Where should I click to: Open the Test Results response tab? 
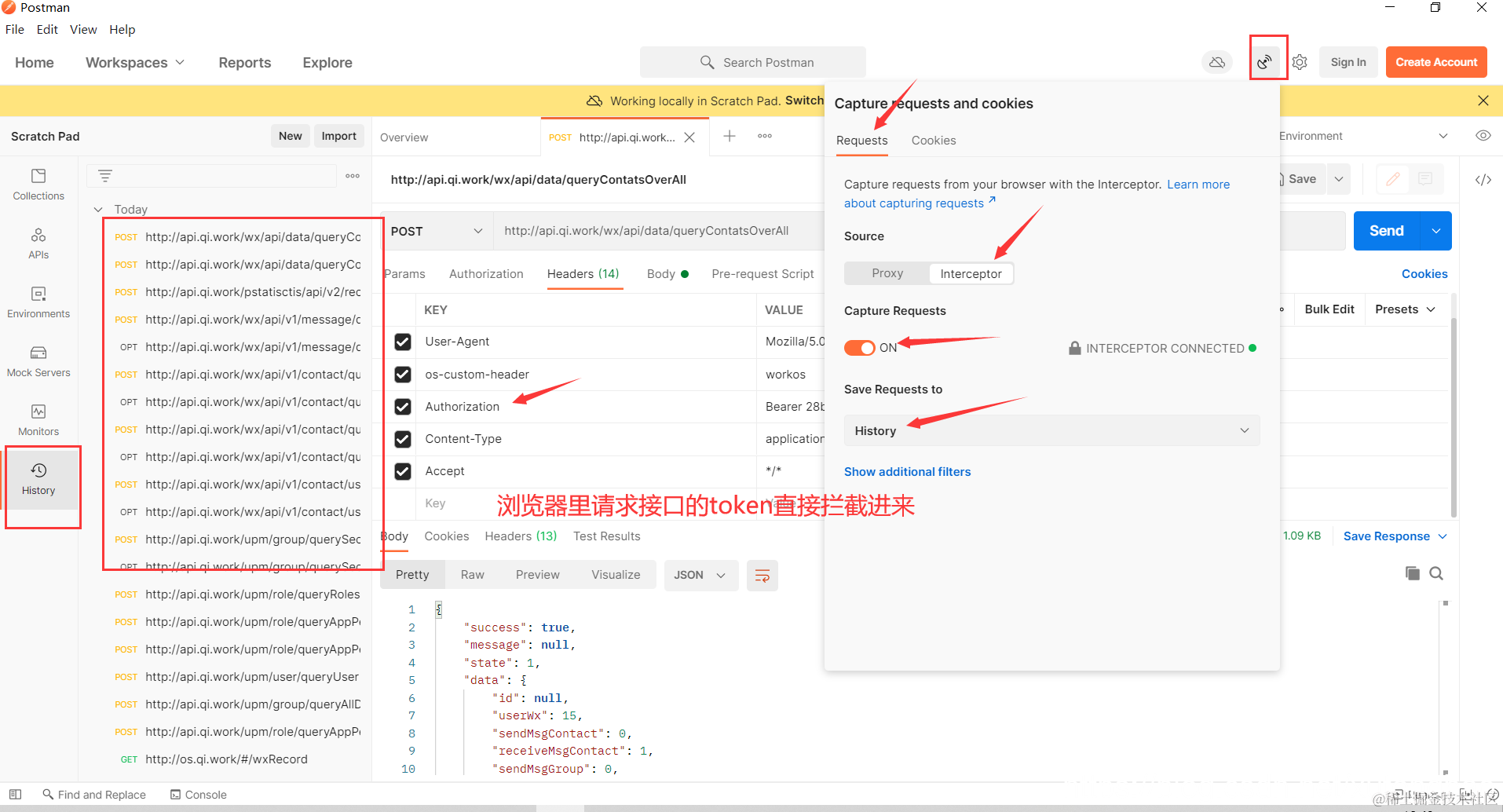click(x=606, y=536)
